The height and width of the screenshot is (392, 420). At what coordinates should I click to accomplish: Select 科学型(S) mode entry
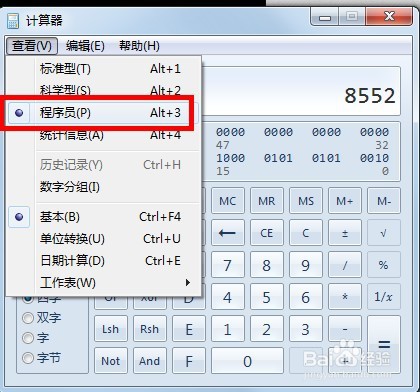point(104,90)
